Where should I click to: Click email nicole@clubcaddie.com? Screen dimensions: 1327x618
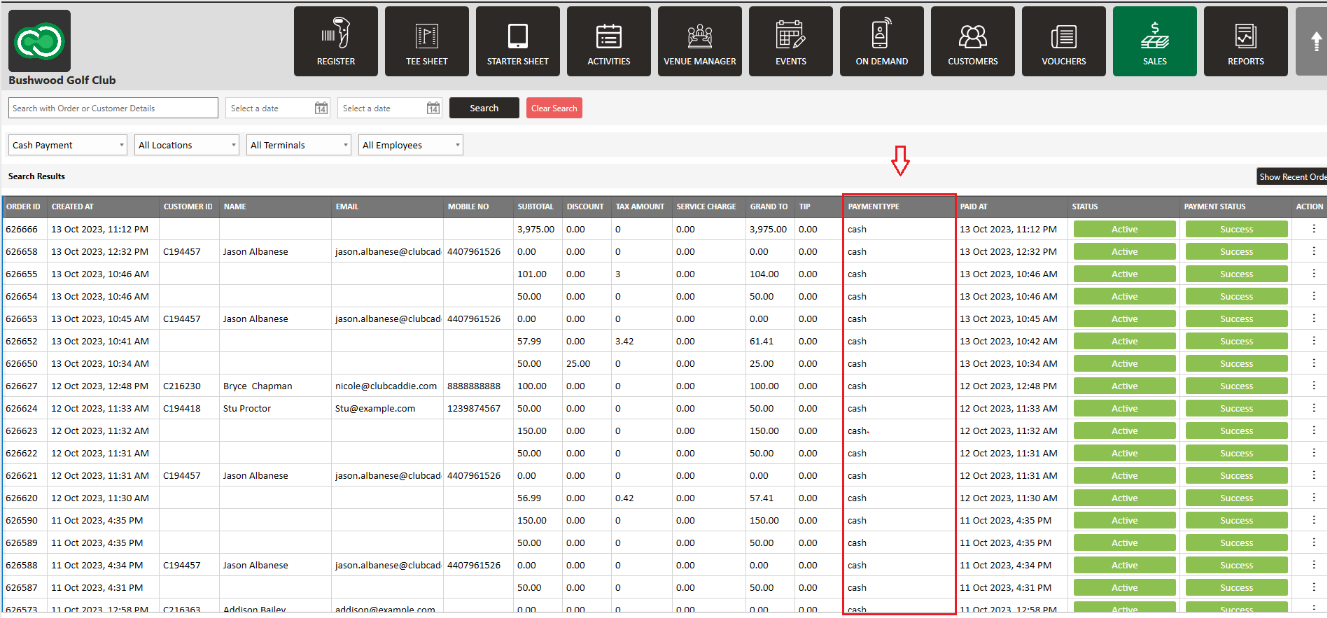[x=386, y=386]
